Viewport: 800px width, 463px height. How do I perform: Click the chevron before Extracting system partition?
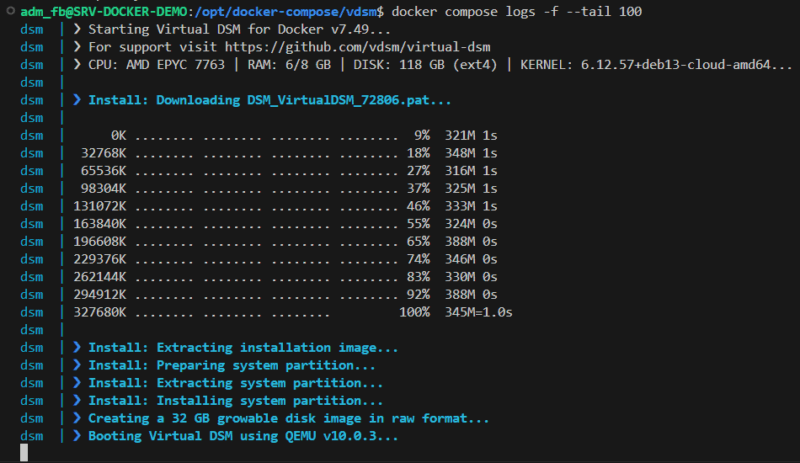pyautogui.click(x=77, y=383)
